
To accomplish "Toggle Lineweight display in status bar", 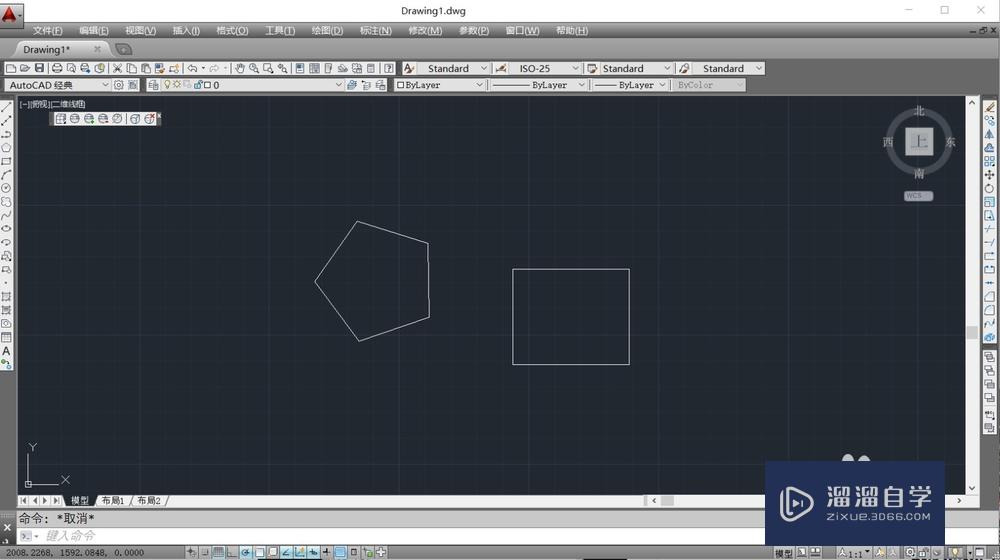I will click(x=327, y=552).
